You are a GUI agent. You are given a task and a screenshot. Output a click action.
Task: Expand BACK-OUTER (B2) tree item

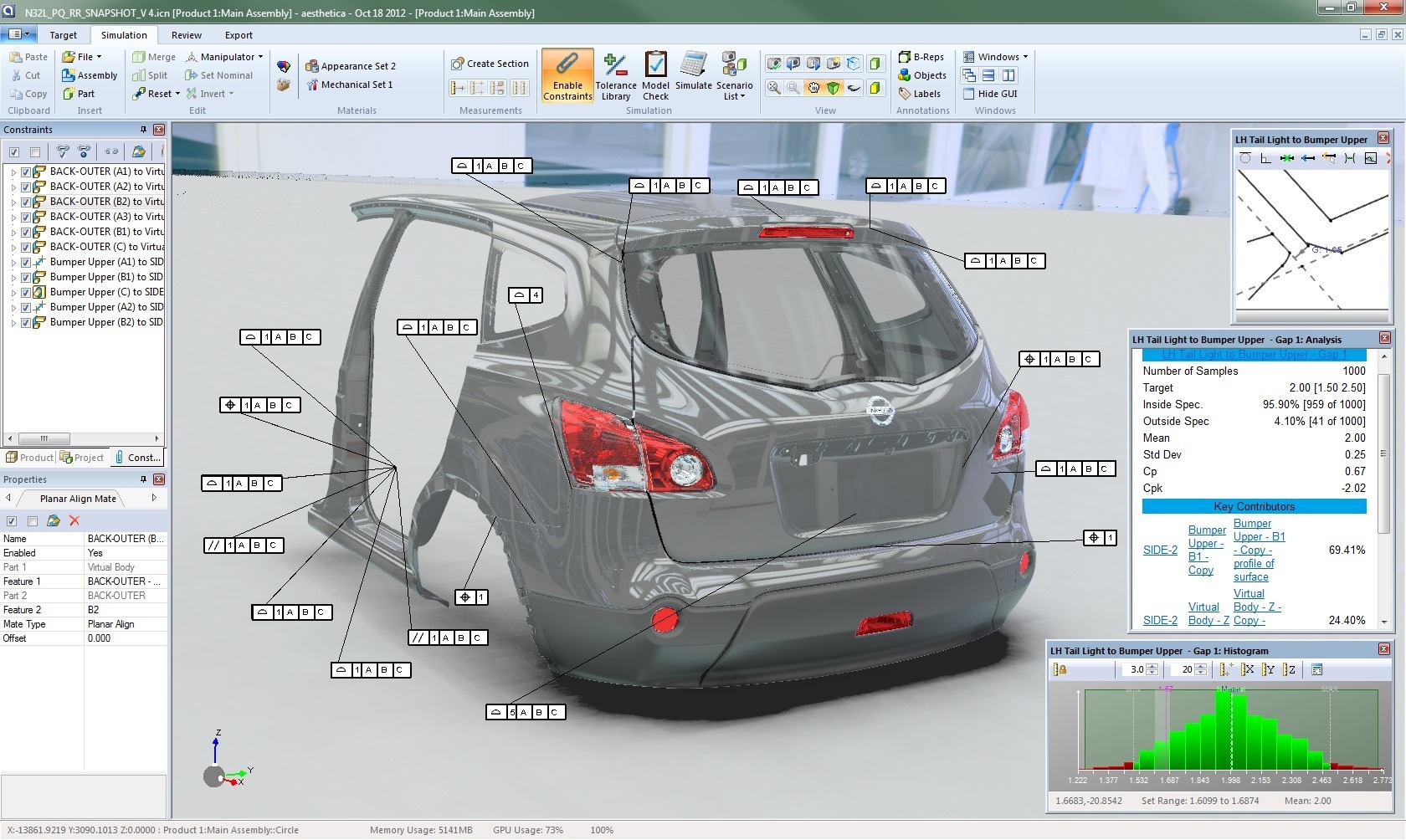(13, 202)
